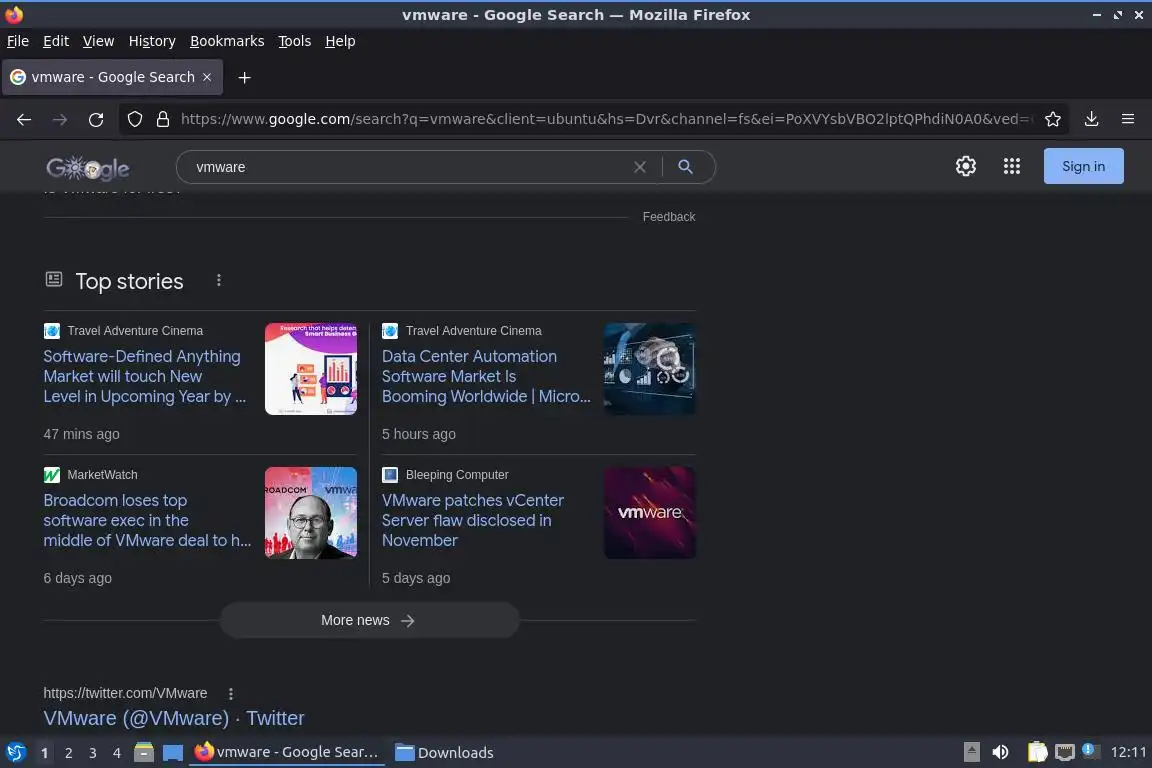Open the Bookmarks menu
This screenshot has width=1152, height=768.
click(x=227, y=41)
